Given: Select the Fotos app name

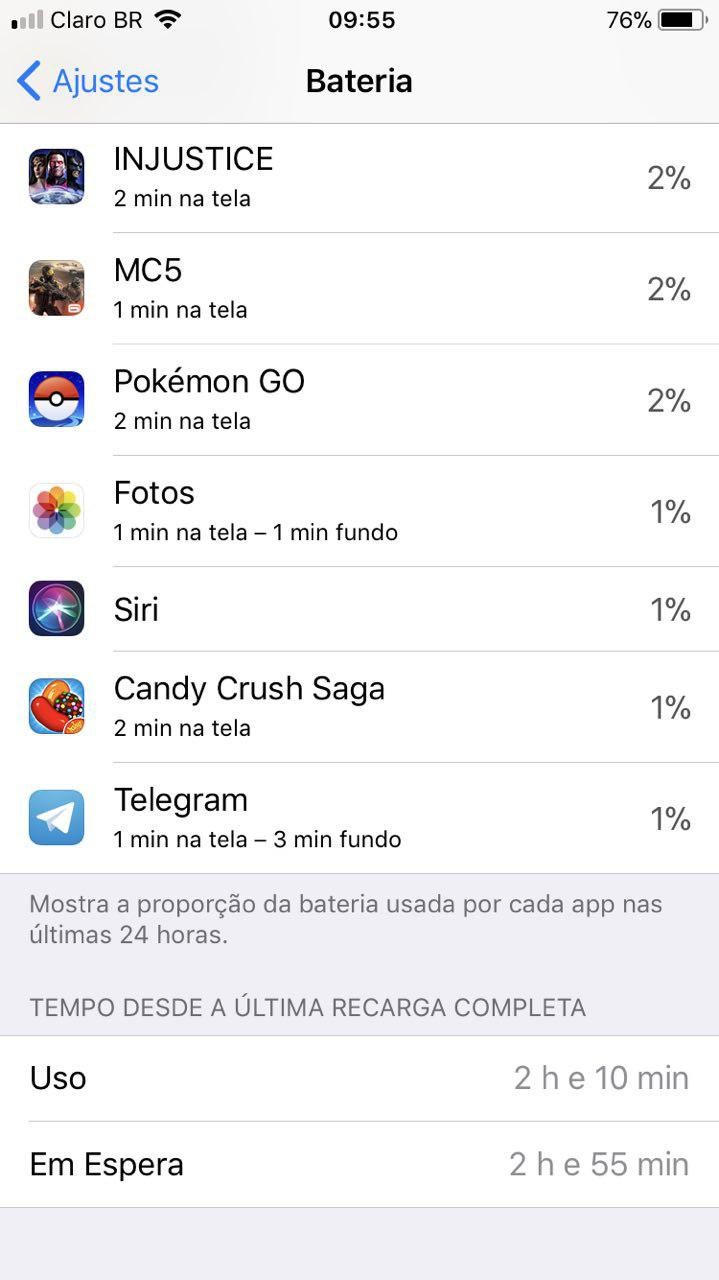Looking at the screenshot, I should [154, 493].
